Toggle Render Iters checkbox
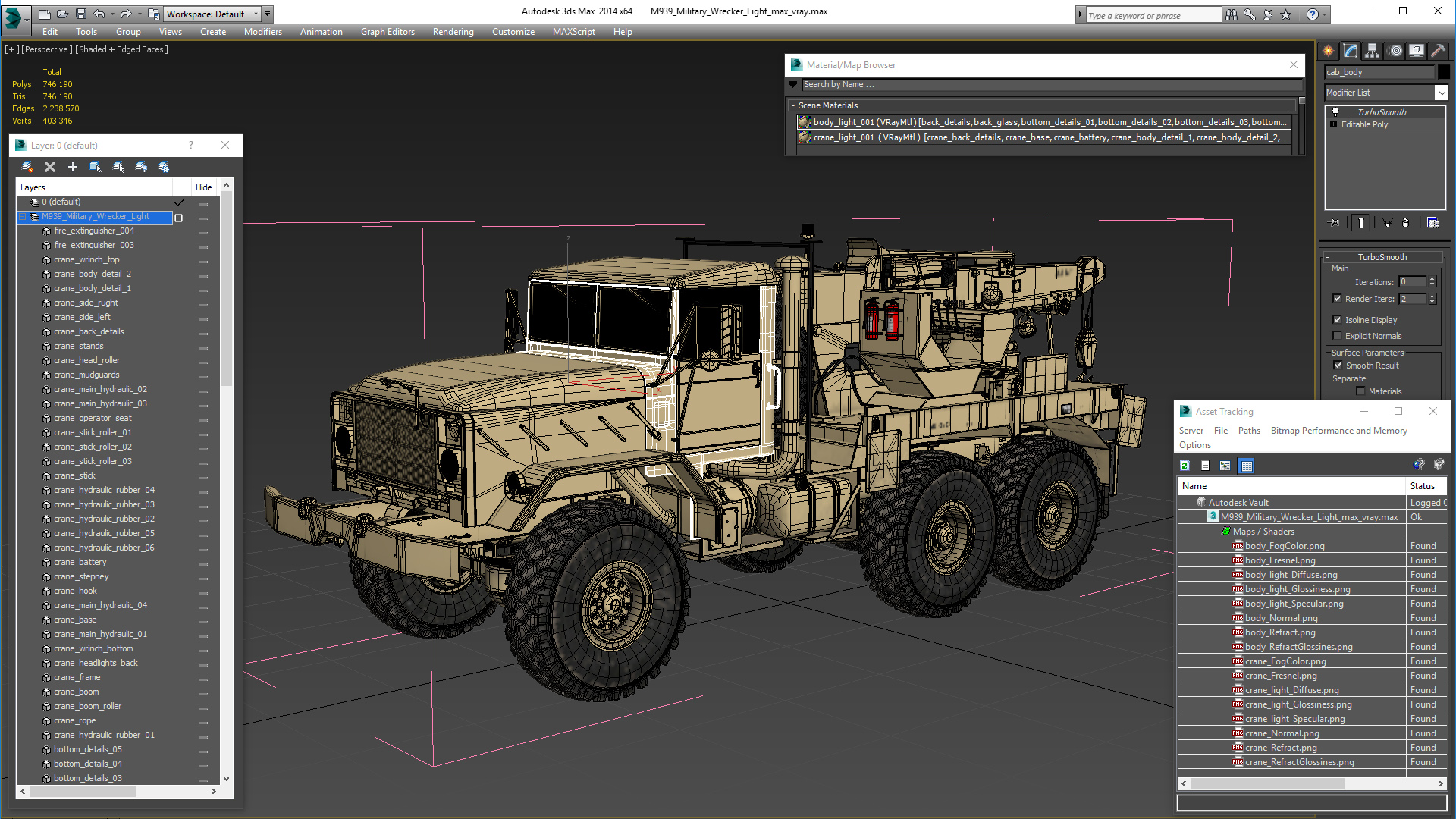1456x819 pixels. tap(1338, 299)
